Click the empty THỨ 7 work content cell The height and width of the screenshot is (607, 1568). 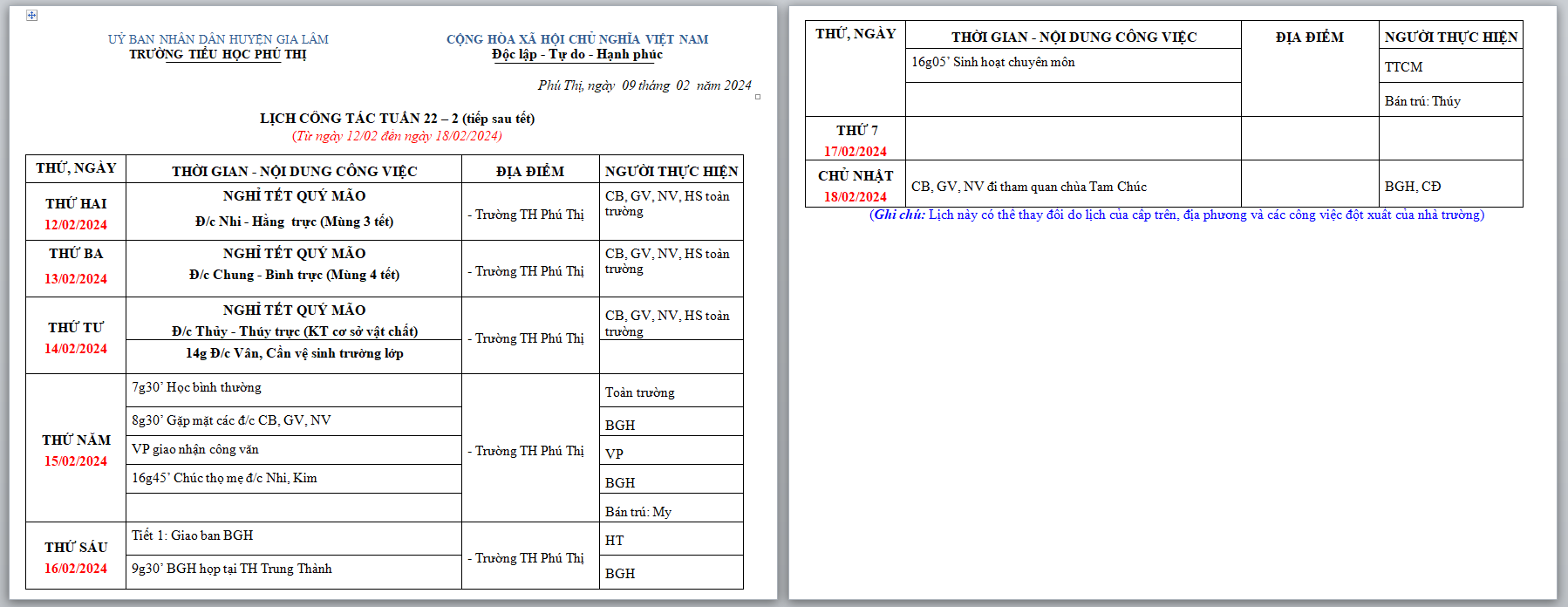(1073, 139)
